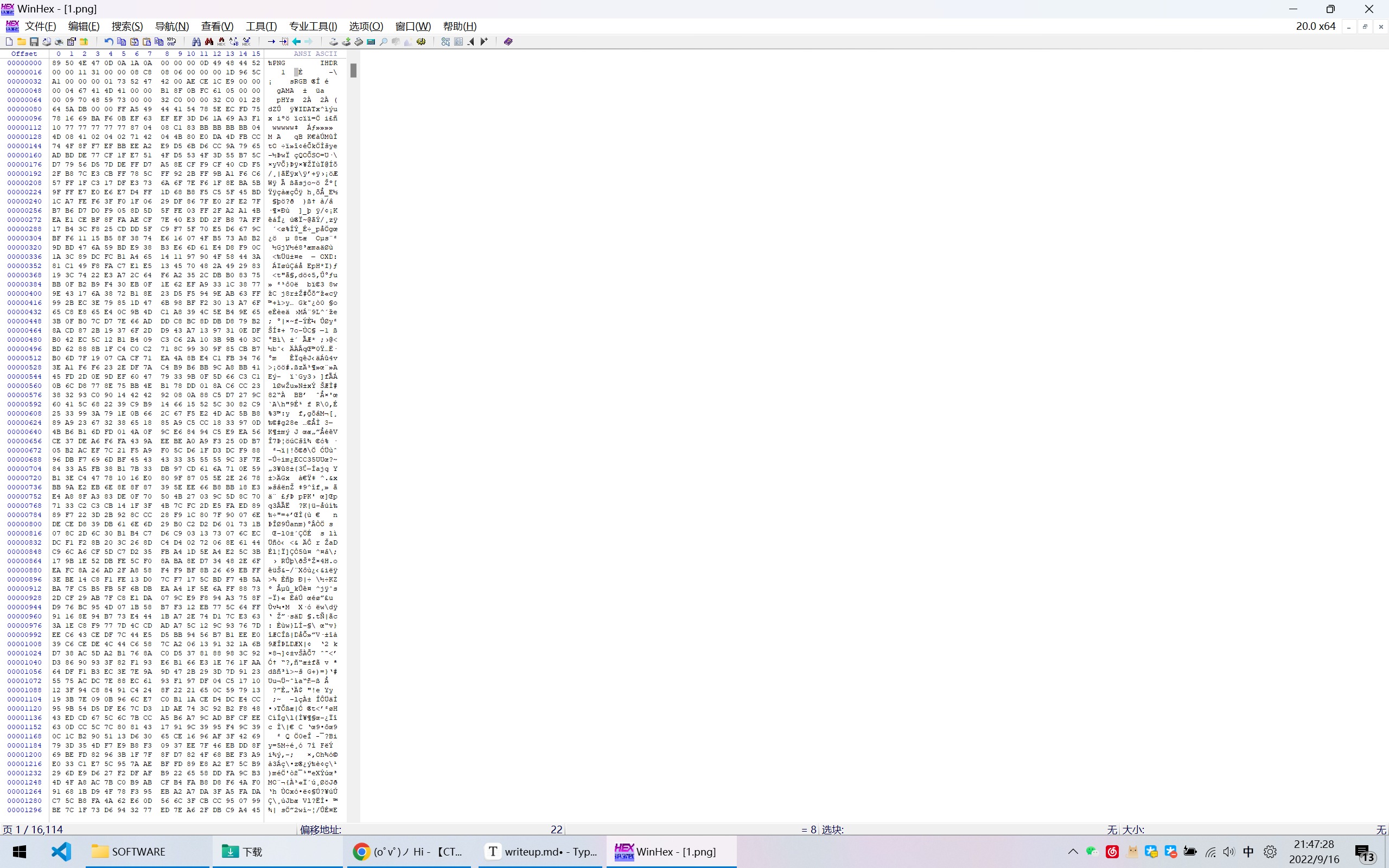The height and width of the screenshot is (868, 1389).
Task: Click the Offset column header
Action: (x=24, y=53)
